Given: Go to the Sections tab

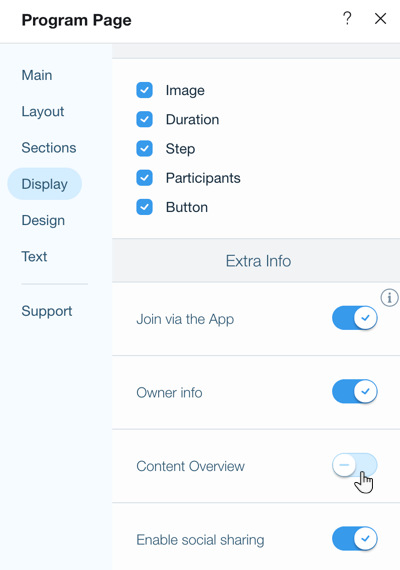Looking at the screenshot, I should tap(49, 148).
